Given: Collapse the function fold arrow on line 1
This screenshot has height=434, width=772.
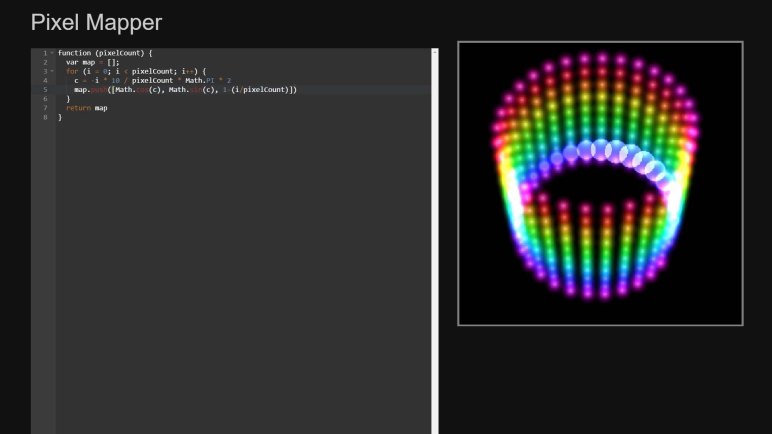Looking at the screenshot, I should tap(51, 53).
